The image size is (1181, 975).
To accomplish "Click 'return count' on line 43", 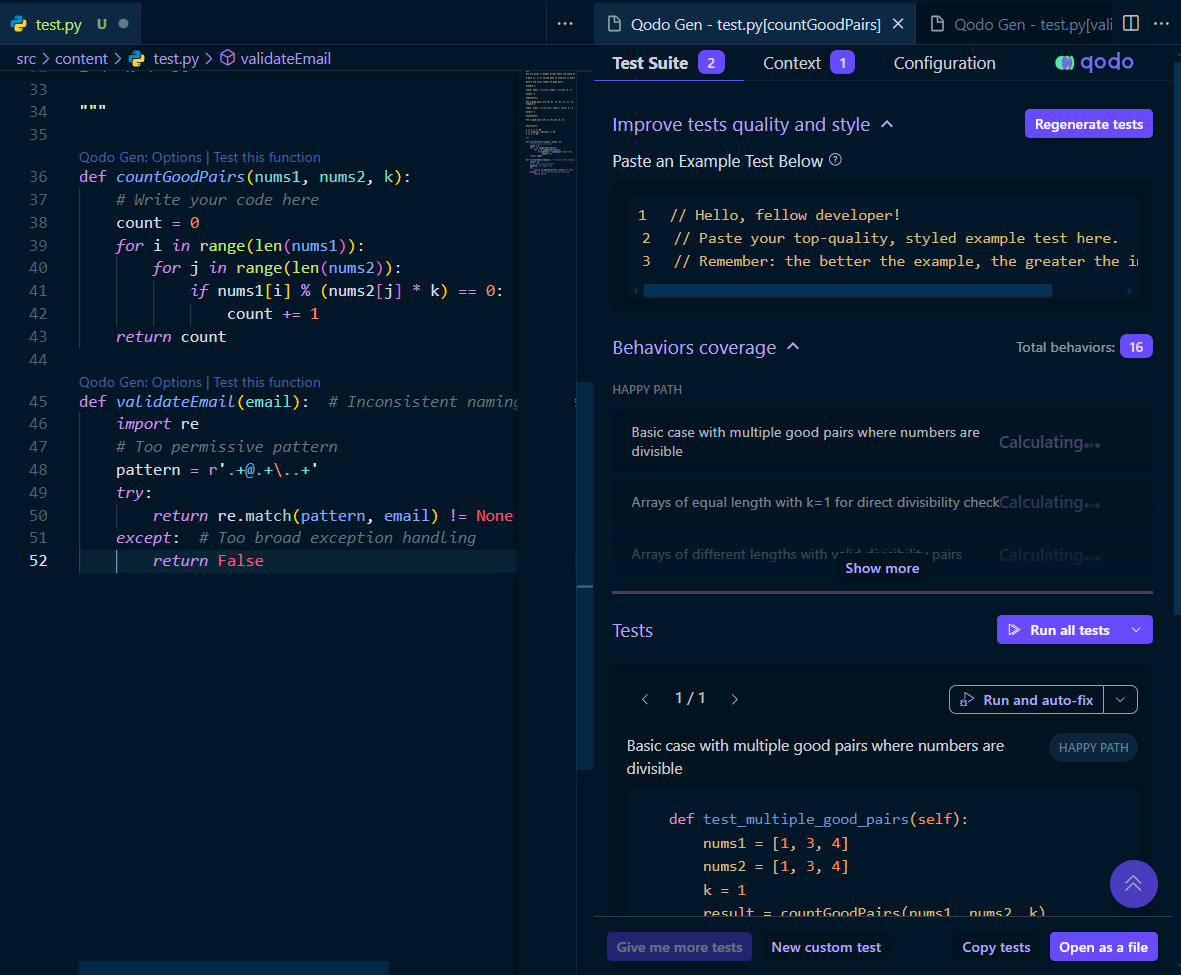I will [x=171, y=337].
